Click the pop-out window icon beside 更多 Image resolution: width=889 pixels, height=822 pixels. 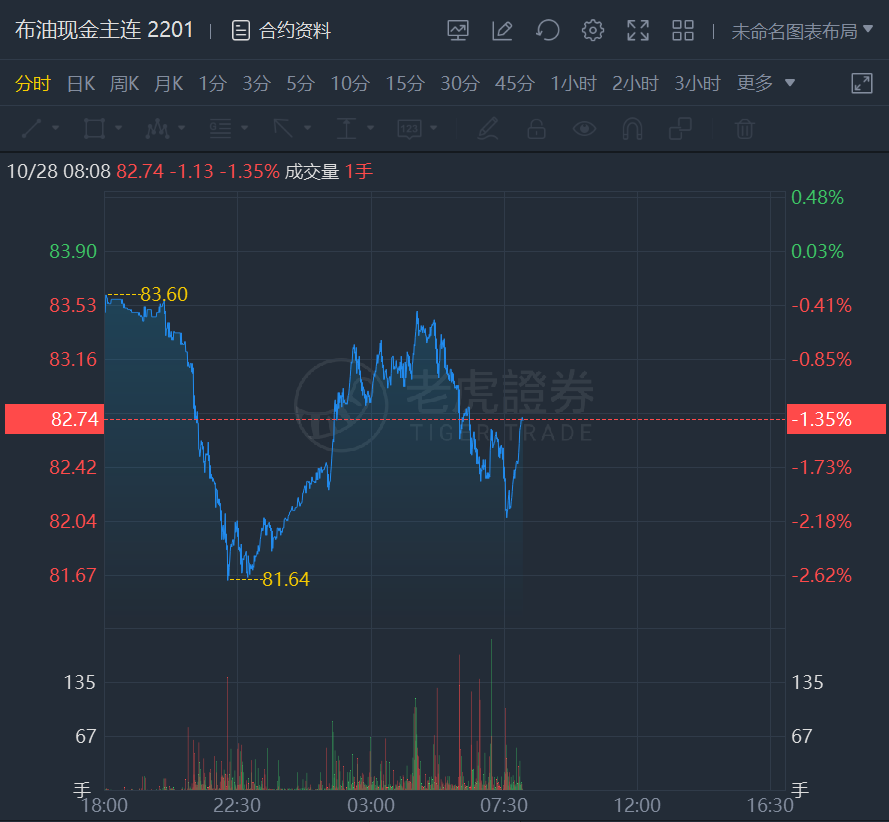tap(862, 84)
